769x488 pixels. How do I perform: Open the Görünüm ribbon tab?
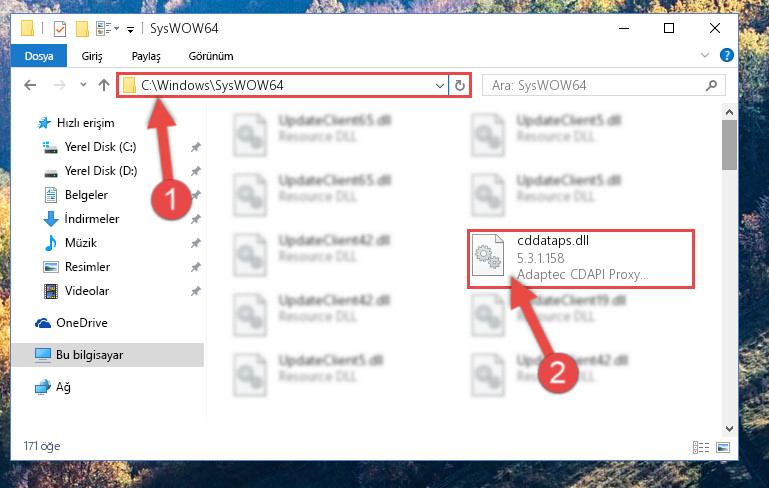[211, 56]
